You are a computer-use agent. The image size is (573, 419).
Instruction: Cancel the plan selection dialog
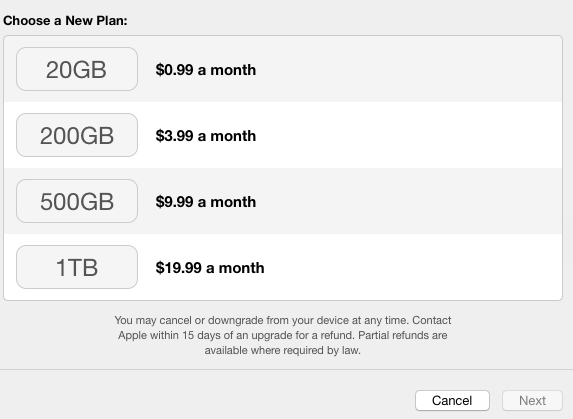coord(452,400)
